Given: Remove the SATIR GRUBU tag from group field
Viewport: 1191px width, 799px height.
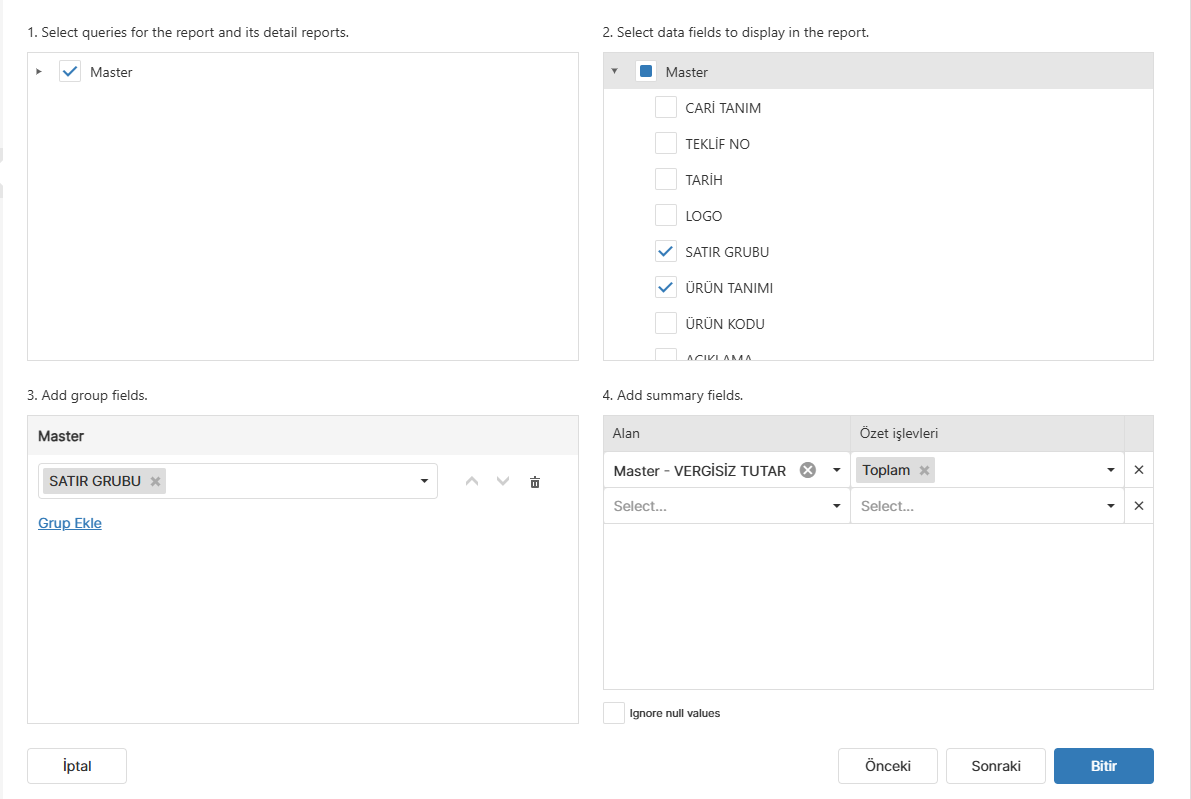Looking at the screenshot, I should tap(155, 482).
